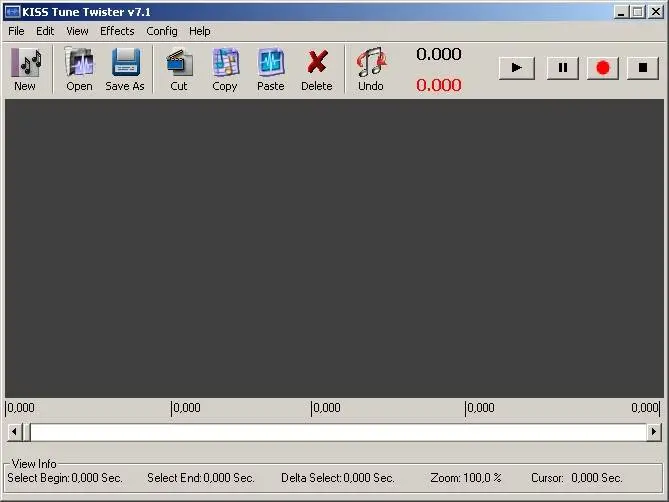Screen dimensions: 669x502
Task: Click the first 0,000 timeline ruler marker
Action: click(x=20, y=408)
